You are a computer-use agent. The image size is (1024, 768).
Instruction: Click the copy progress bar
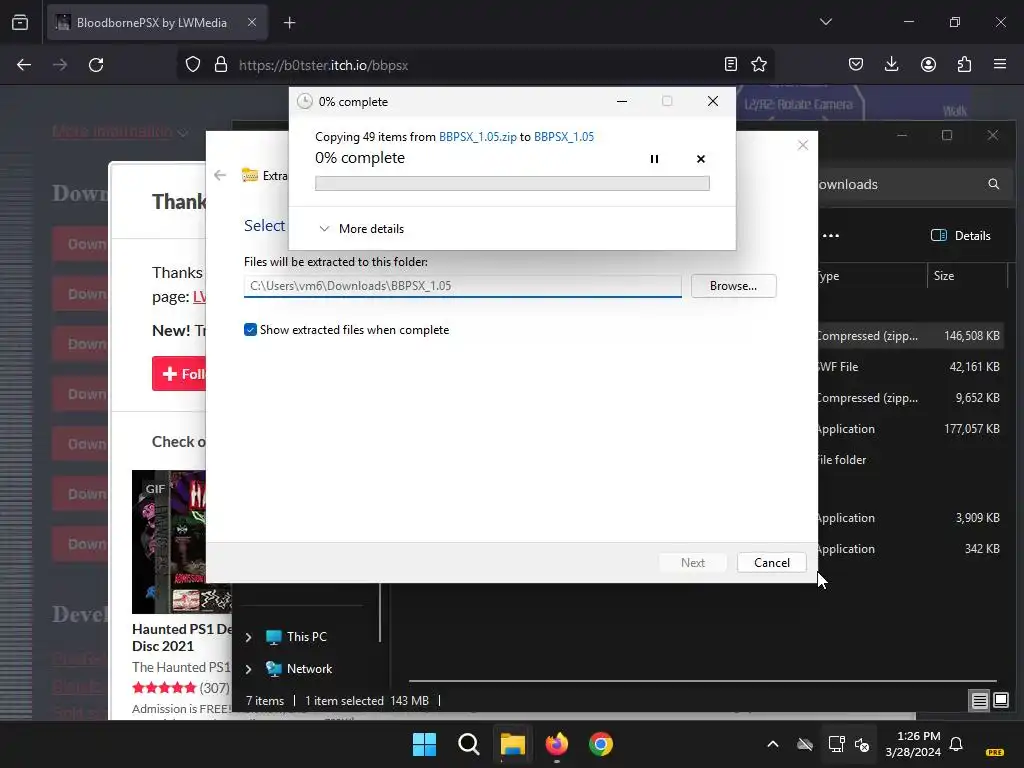(x=512, y=184)
